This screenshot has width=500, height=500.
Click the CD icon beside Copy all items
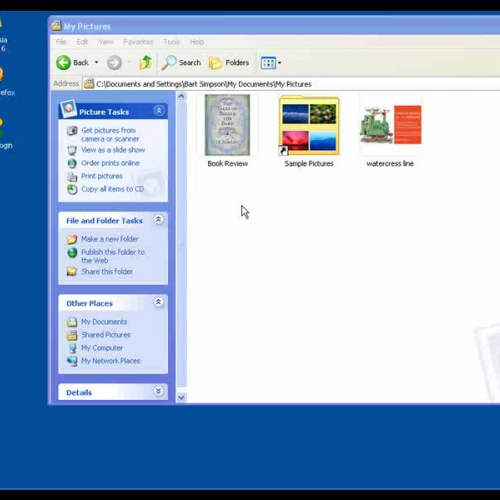[72, 189]
